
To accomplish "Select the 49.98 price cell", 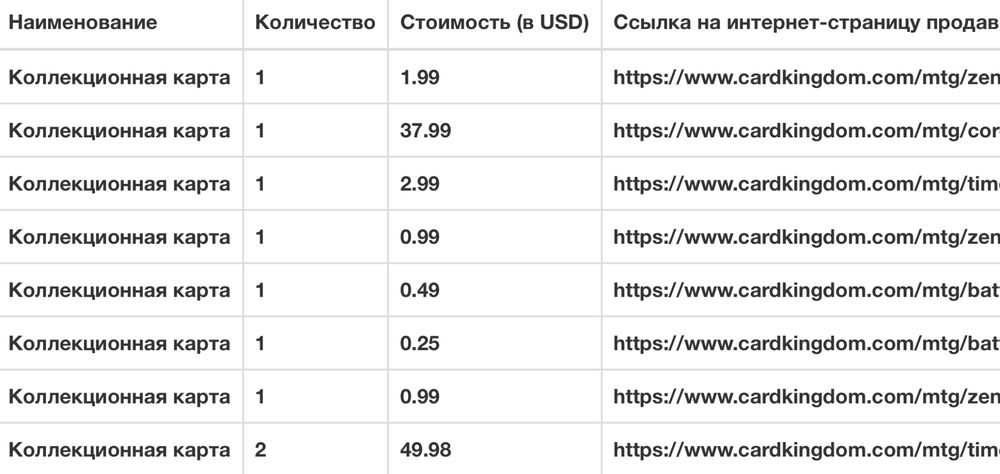I will 424,450.
